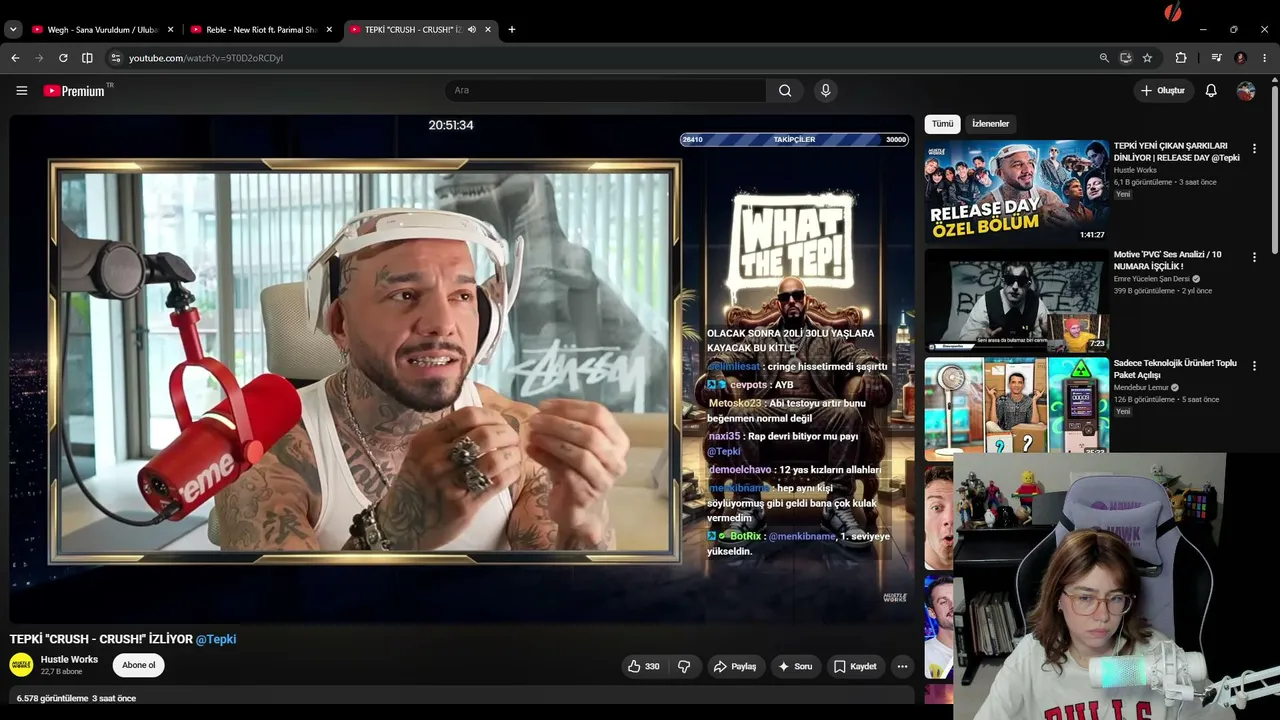View site information in address bar
The height and width of the screenshot is (720, 1280).
[115, 58]
